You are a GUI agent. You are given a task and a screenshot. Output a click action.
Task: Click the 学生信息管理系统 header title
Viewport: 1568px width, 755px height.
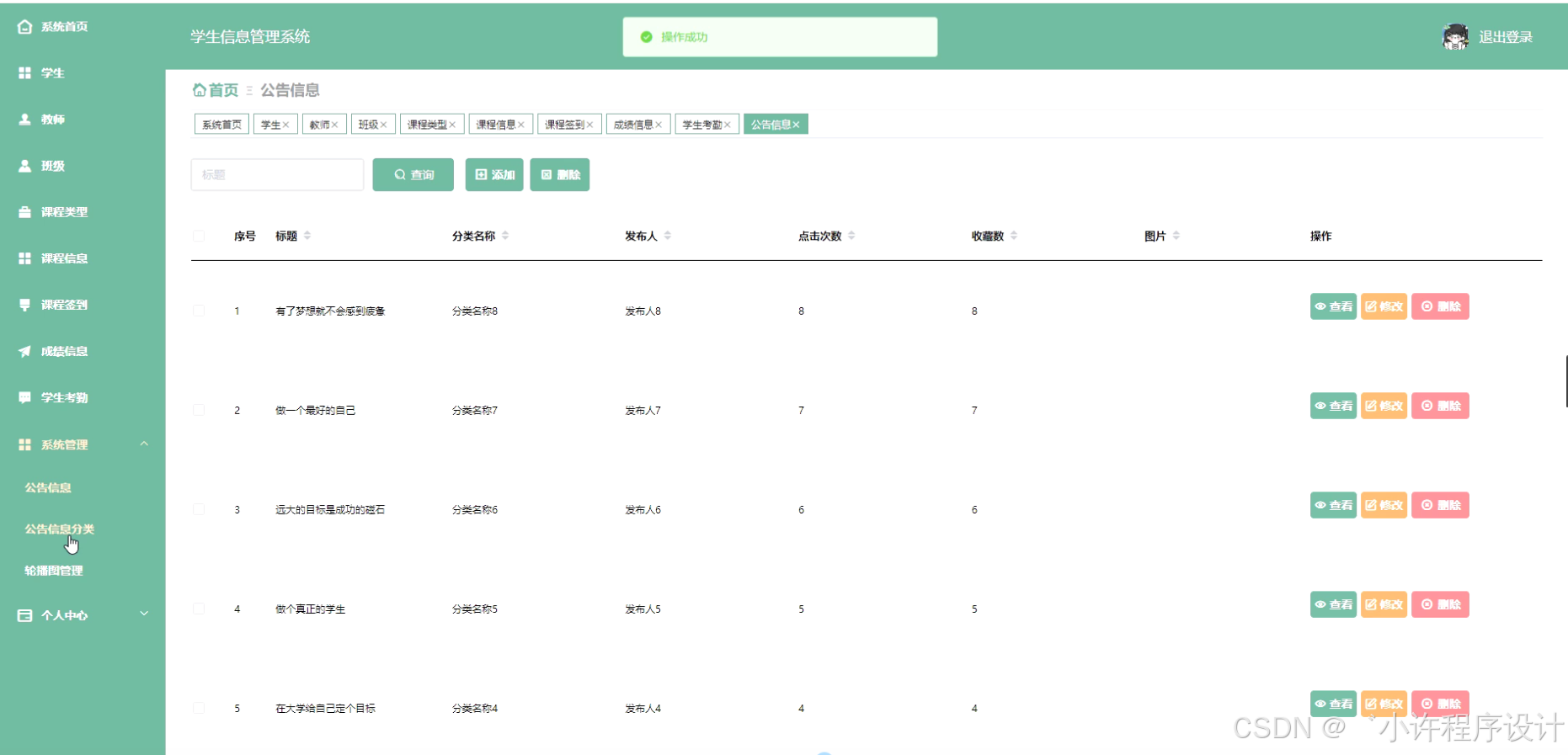(250, 37)
